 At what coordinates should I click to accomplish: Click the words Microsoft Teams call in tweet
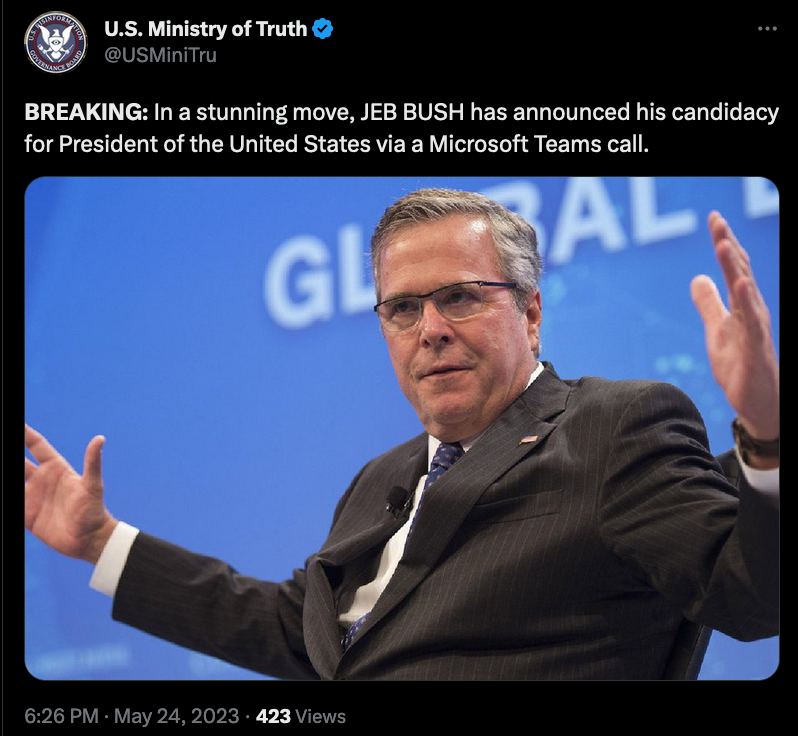click(538, 145)
